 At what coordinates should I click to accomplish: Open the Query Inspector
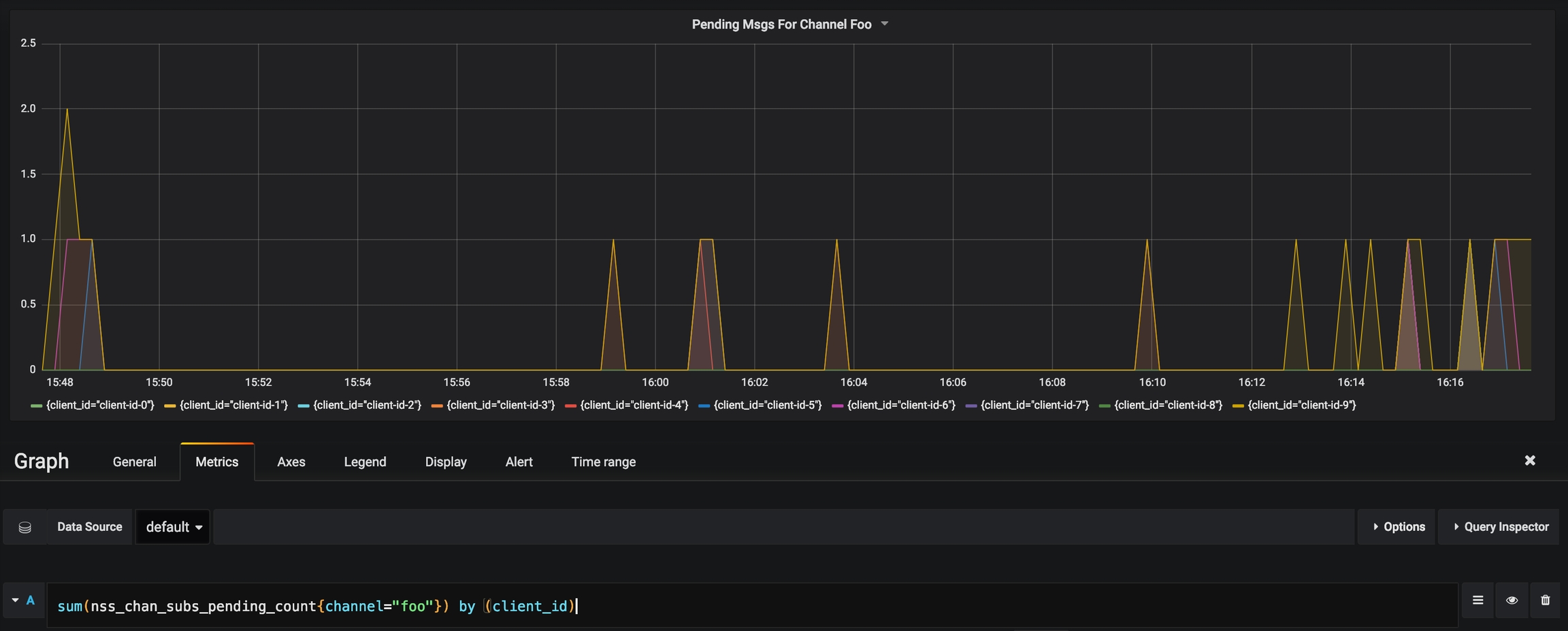tap(1499, 527)
